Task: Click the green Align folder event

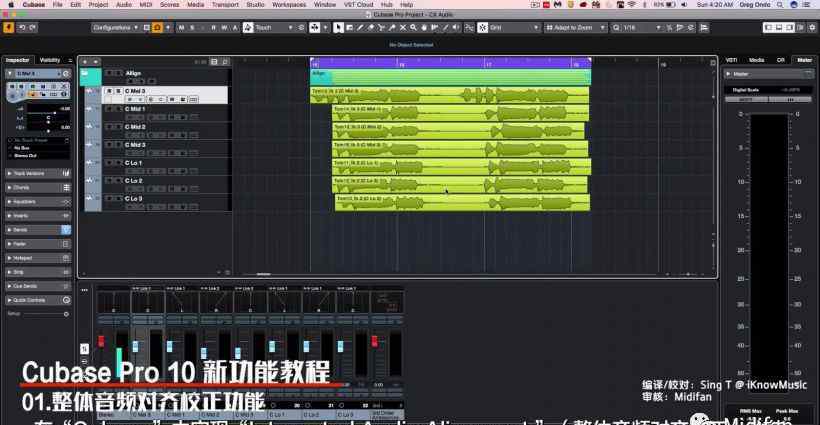Action: [x=451, y=77]
